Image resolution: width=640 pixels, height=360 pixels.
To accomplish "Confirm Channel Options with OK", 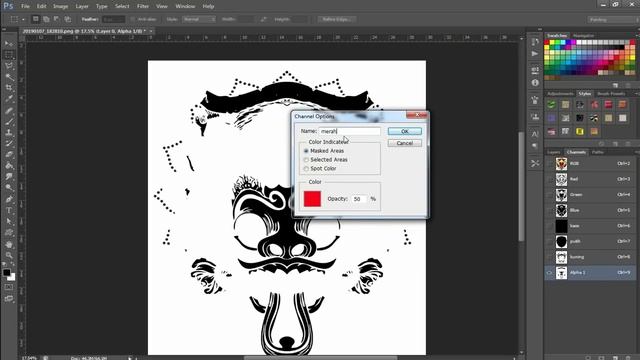I will point(404,131).
